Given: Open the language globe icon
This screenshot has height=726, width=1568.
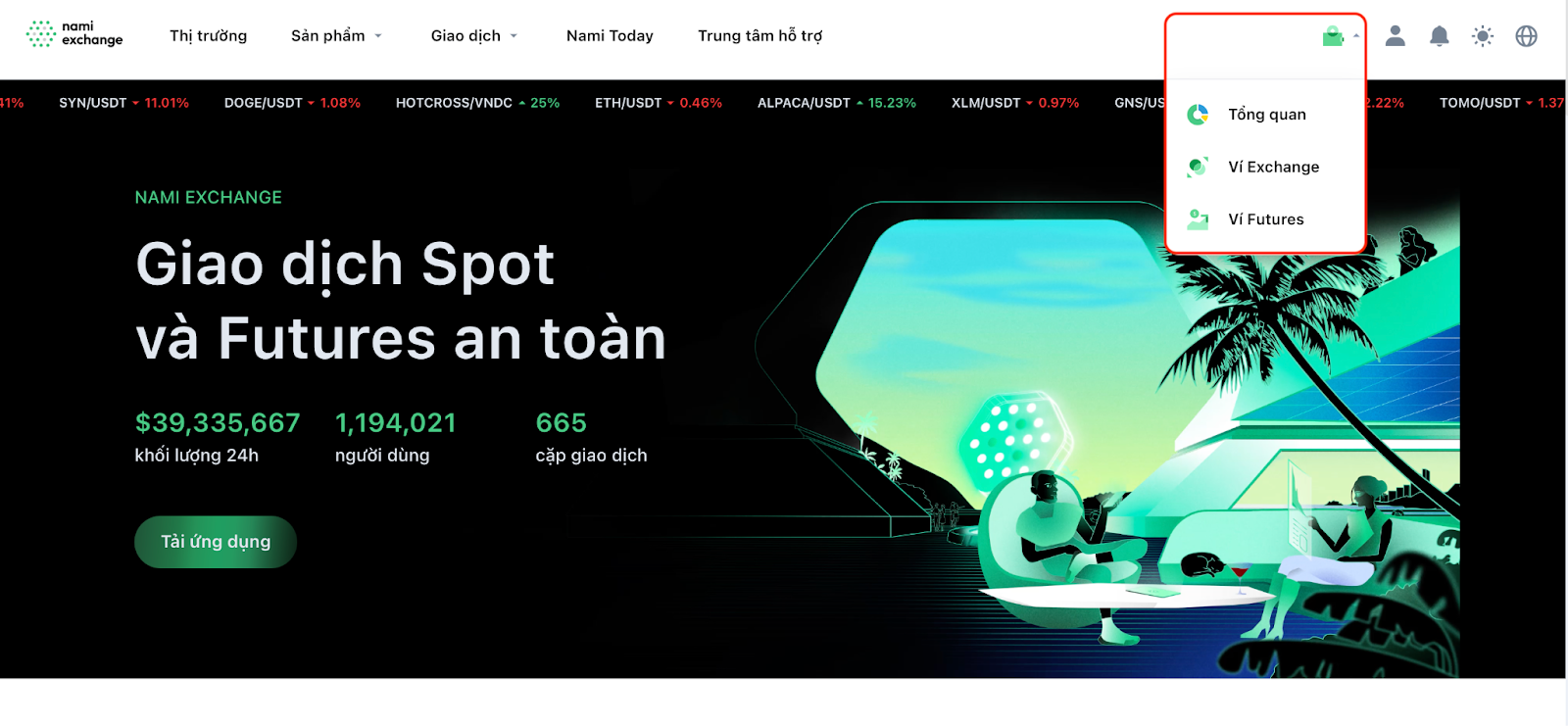Looking at the screenshot, I should (x=1526, y=36).
